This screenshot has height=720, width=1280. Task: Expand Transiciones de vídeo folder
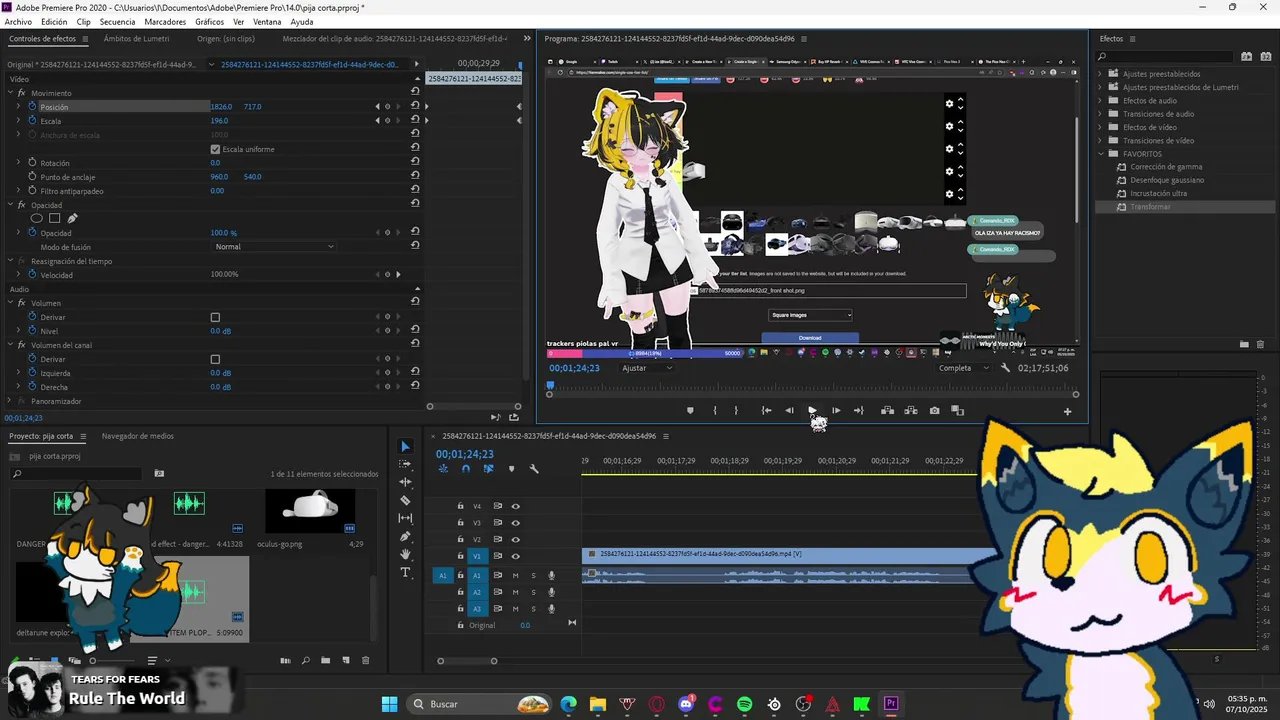pos(1100,140)
